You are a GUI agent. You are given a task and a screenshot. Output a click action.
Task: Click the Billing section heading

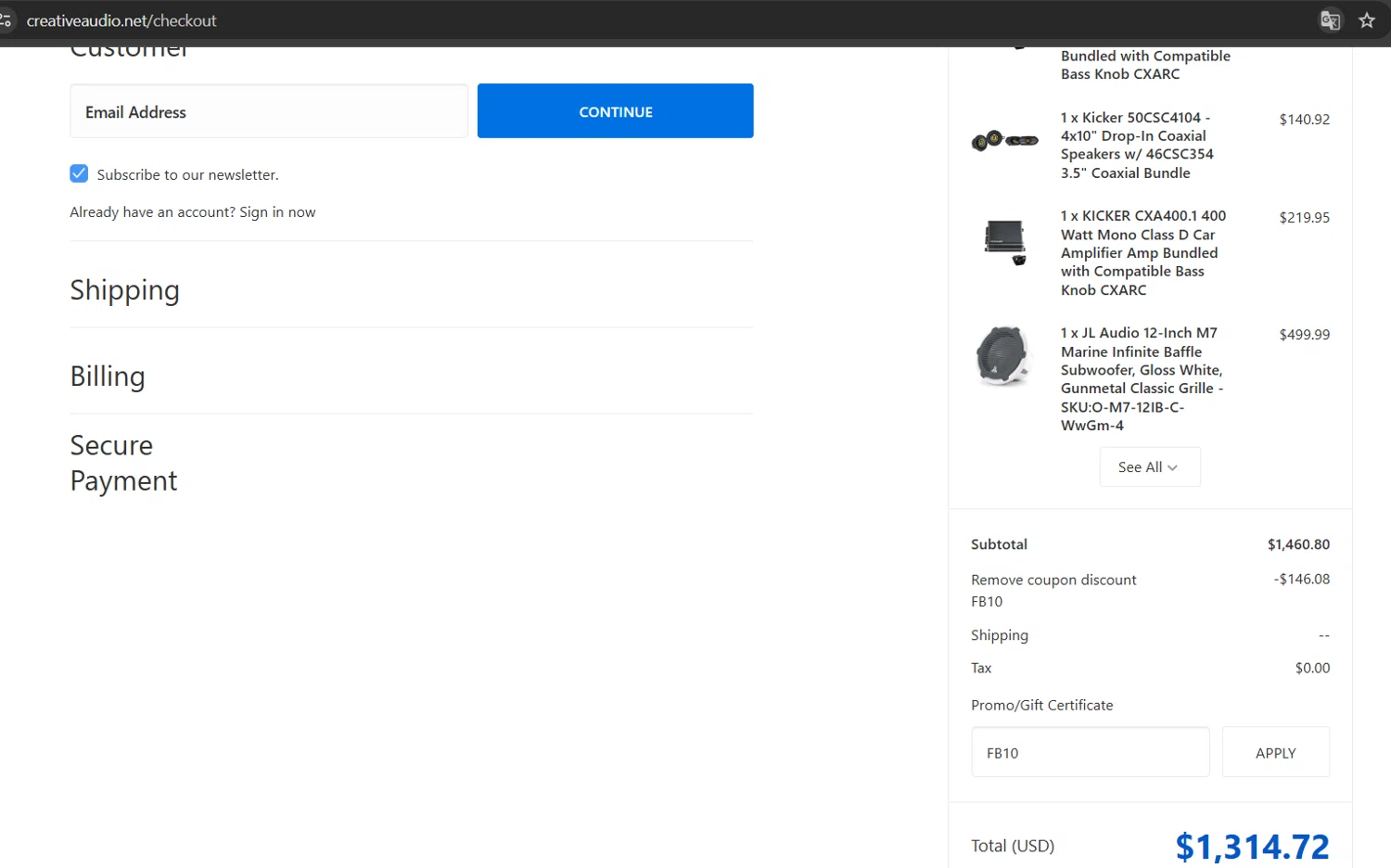[x=108, y=377]
